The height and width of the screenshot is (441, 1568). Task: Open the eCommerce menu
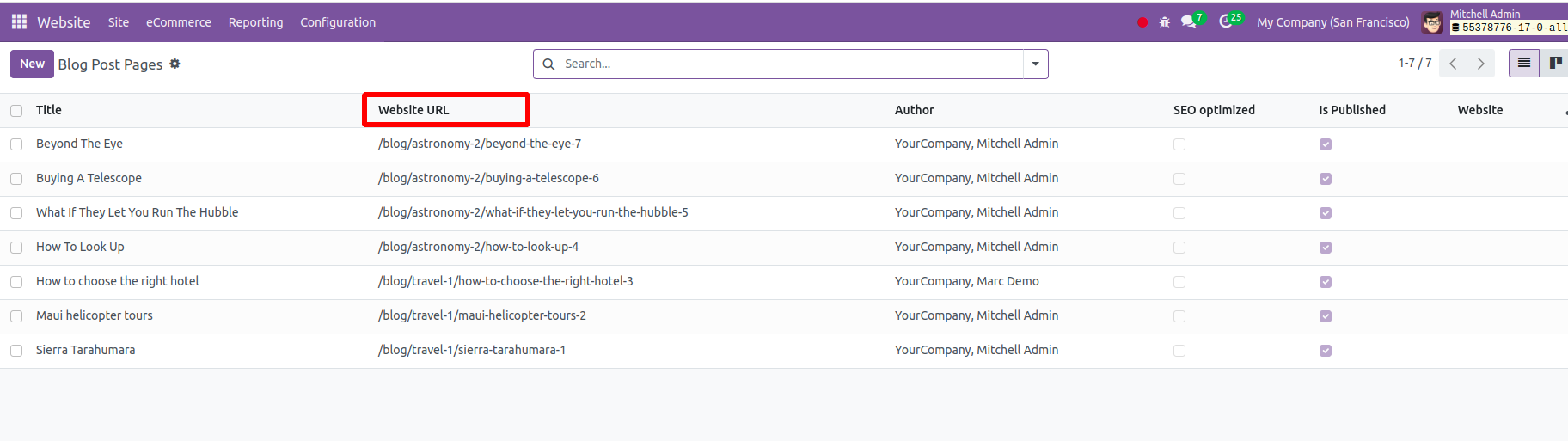point(179,22)
